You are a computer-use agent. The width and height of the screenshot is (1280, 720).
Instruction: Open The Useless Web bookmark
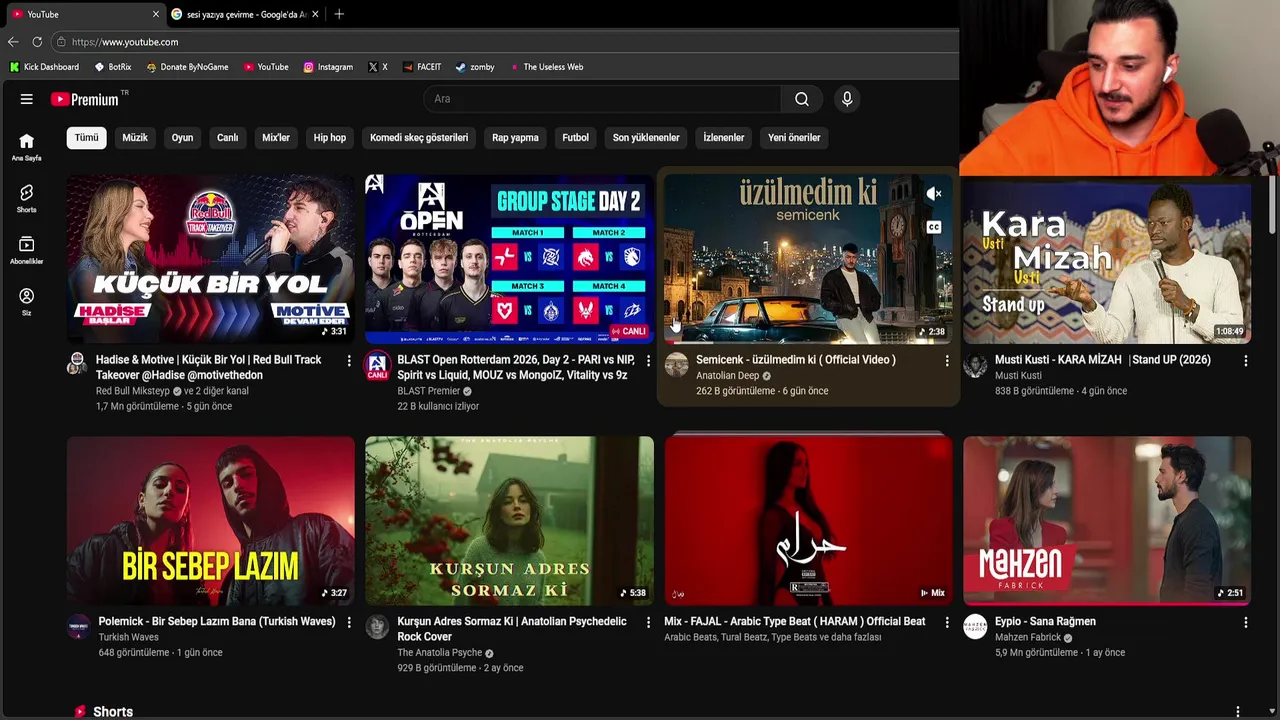[x=546, y=67]
